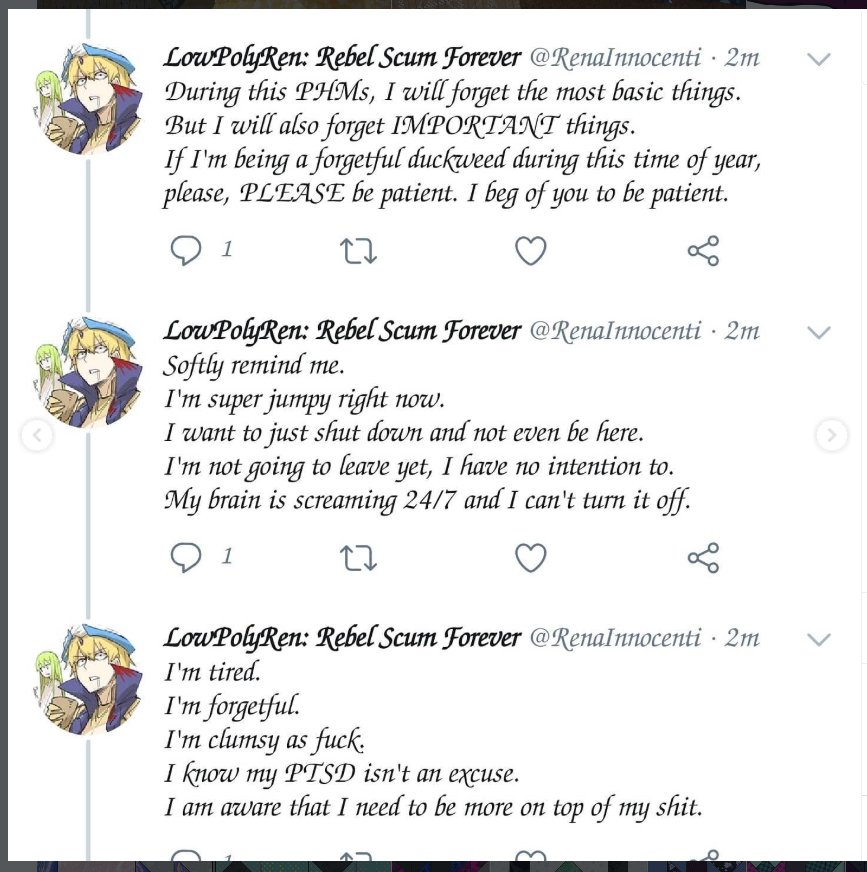The image size is (867, 872).
Task: Click reply icon on the PHMs tweet
Action: [186, 250]
